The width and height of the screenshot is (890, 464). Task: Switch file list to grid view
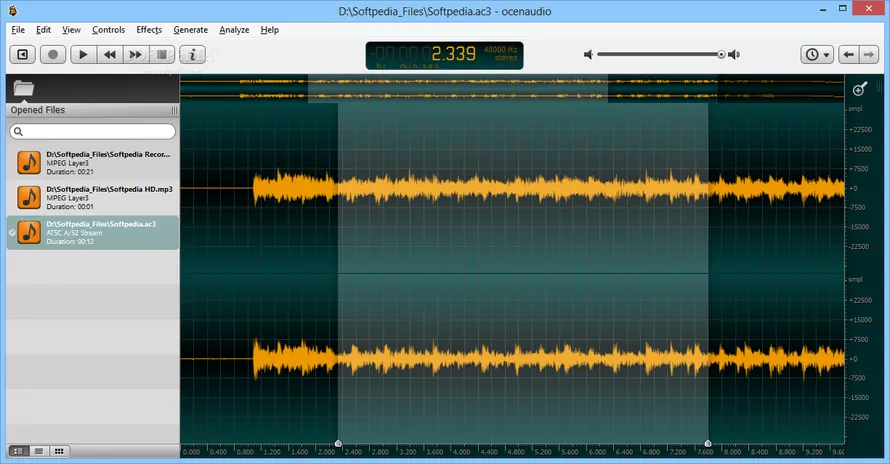pos(59,451)
